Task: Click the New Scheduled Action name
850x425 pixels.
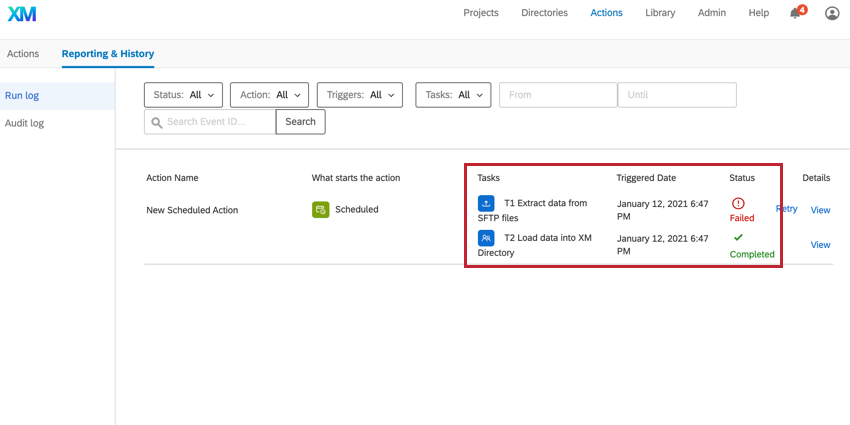Action: point(192,210)
